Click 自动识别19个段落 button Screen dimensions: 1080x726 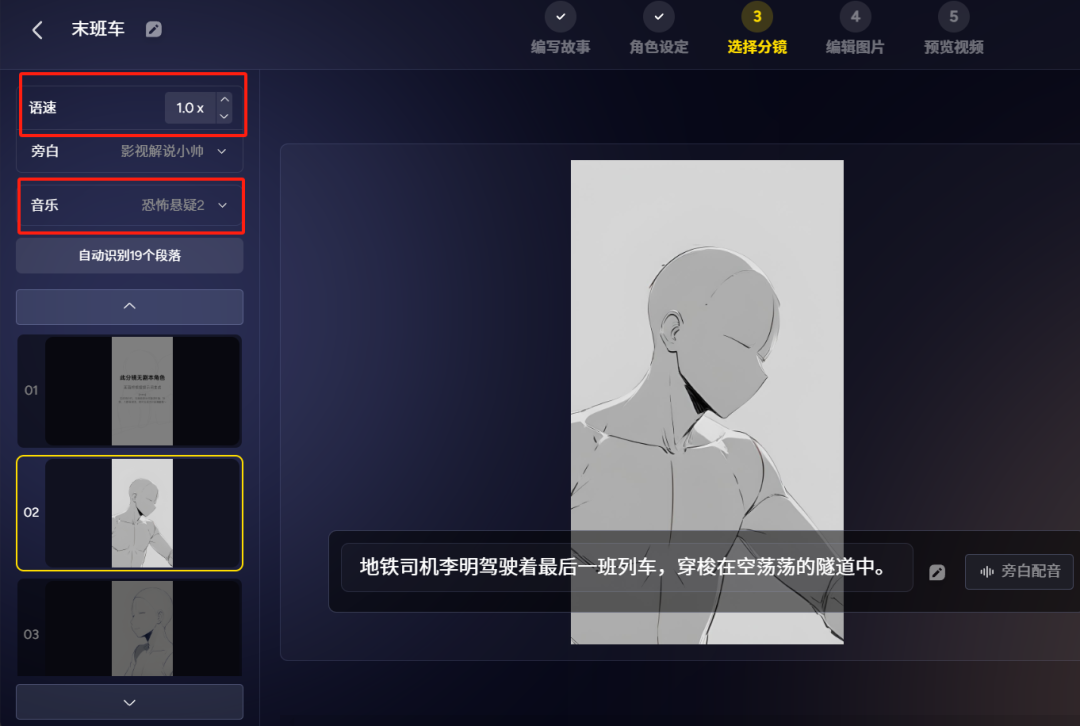pyautogui.click(x=129, y=256)
